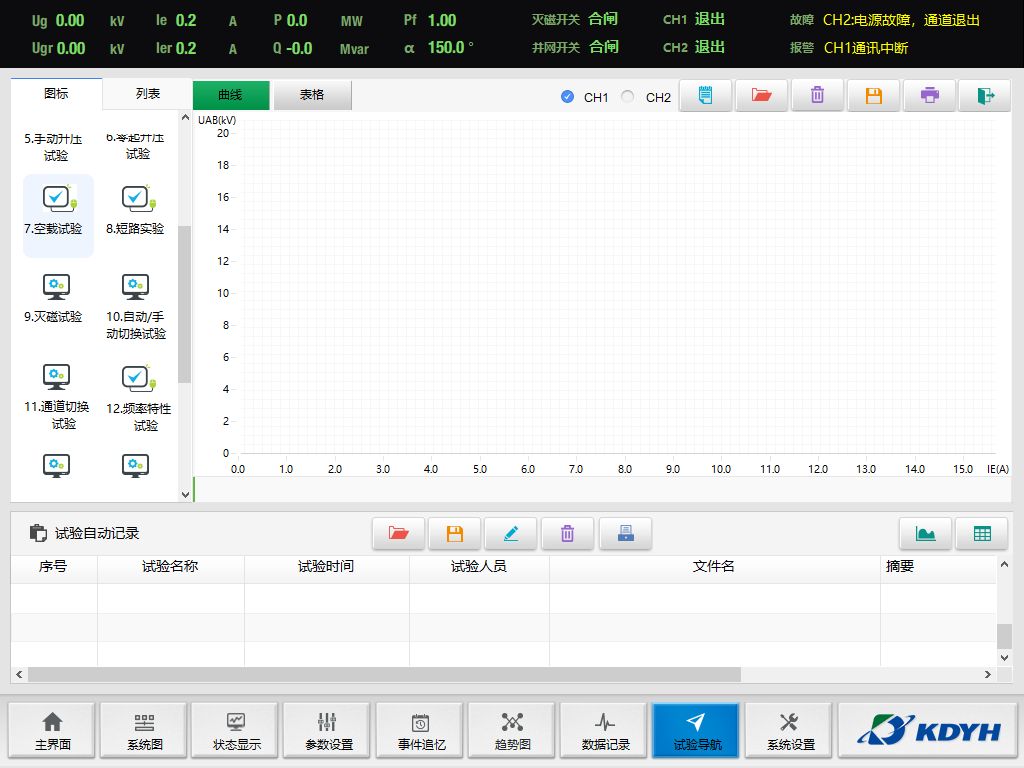Click the test list scrollbar down arrow
Image resolution: width=1024 pixels, height=768 pixels.
(185, 493)
